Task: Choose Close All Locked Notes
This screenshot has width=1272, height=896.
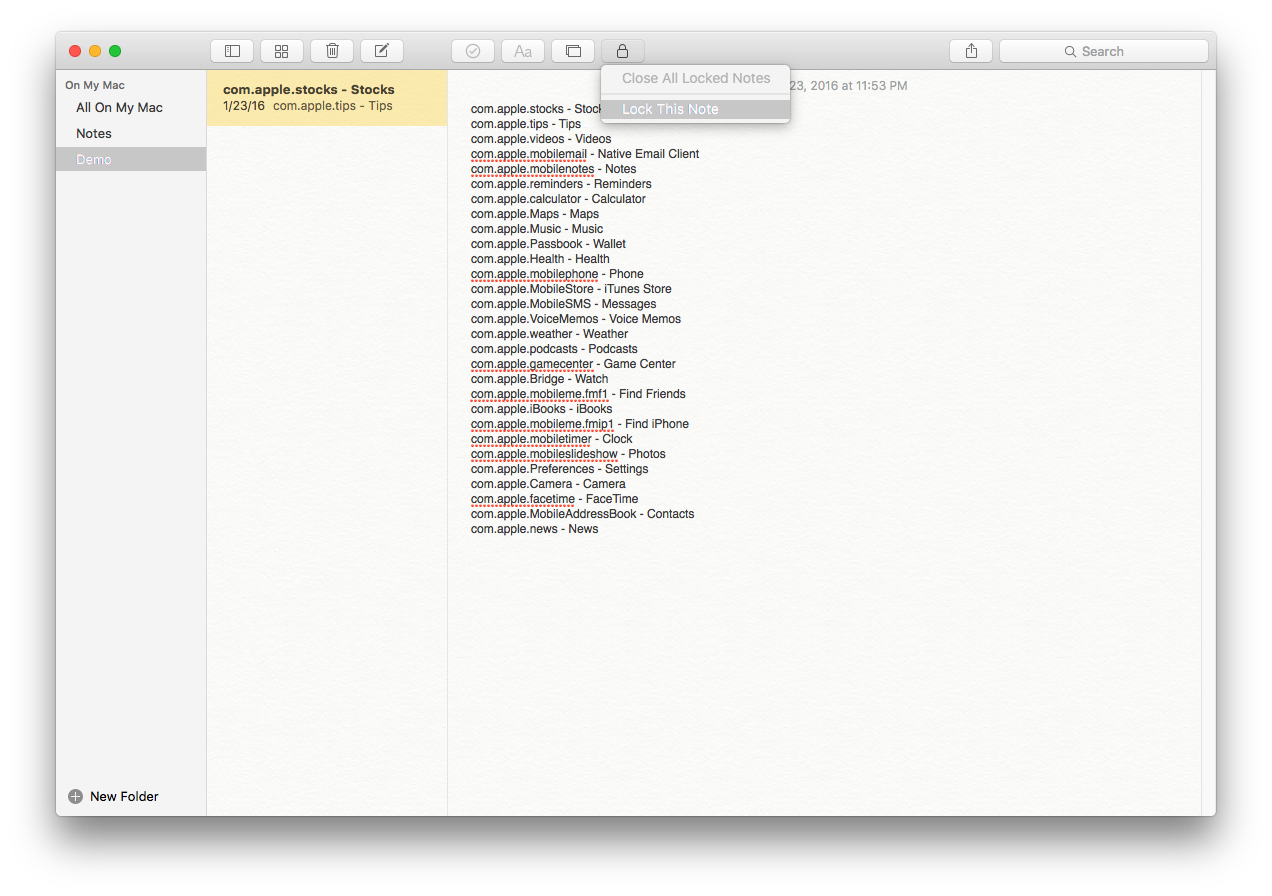Action: (x=696, y=78)
